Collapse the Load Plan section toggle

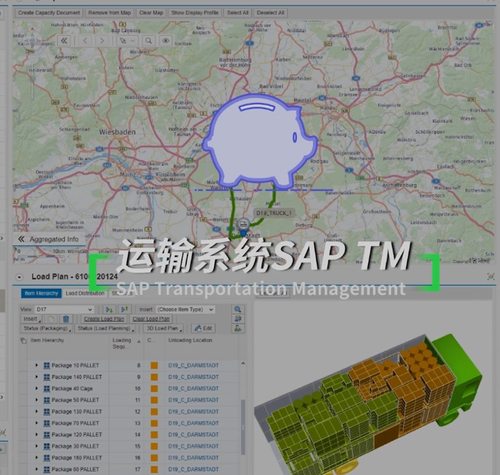coord(20,277)
